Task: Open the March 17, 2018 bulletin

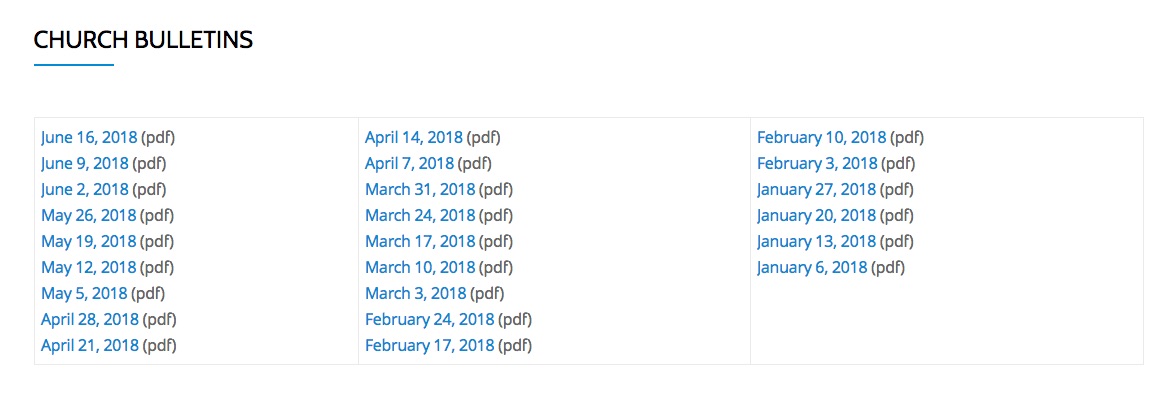Action: coord(420,242)
